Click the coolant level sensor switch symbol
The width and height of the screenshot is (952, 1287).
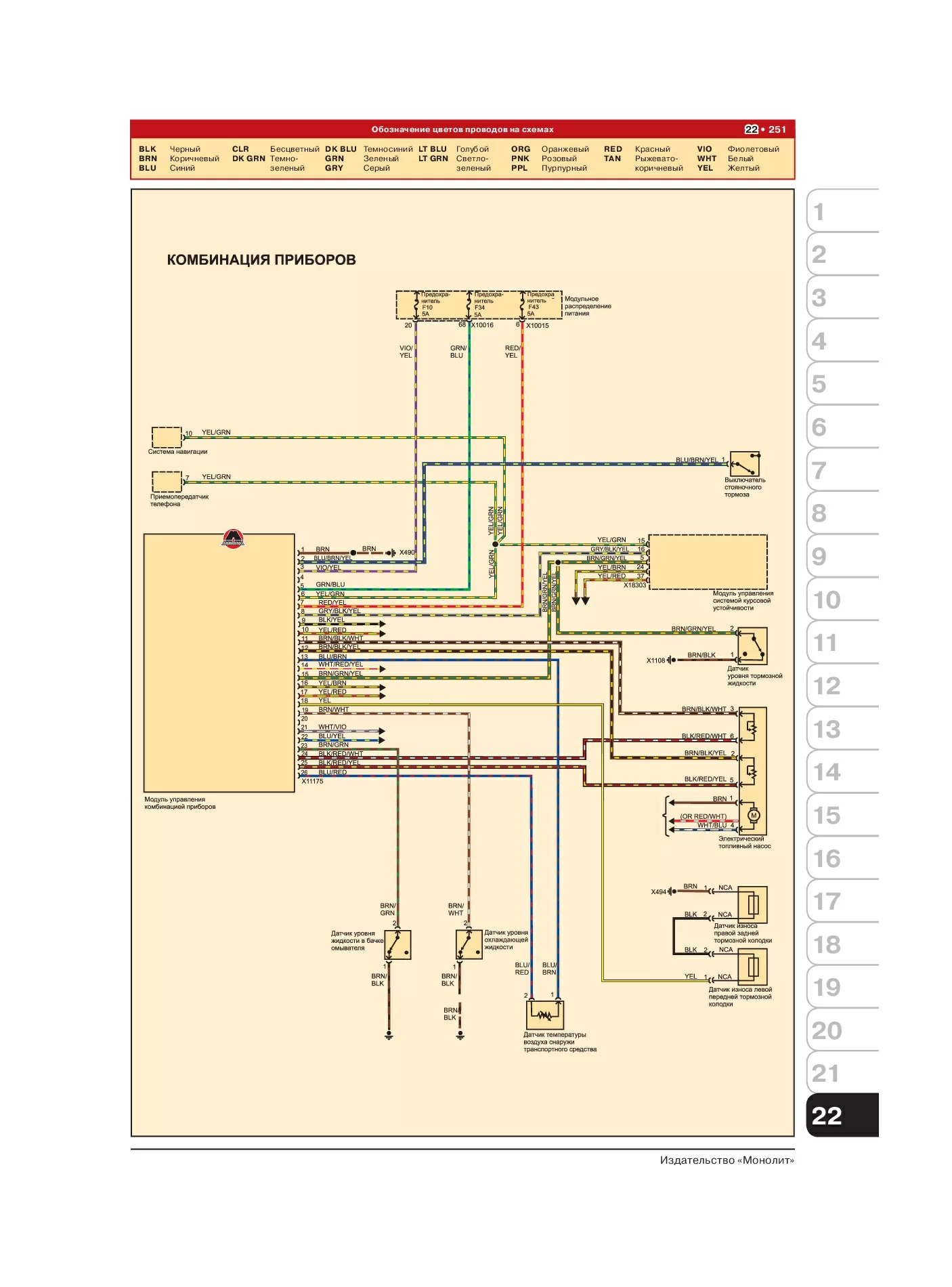point(469,944)
